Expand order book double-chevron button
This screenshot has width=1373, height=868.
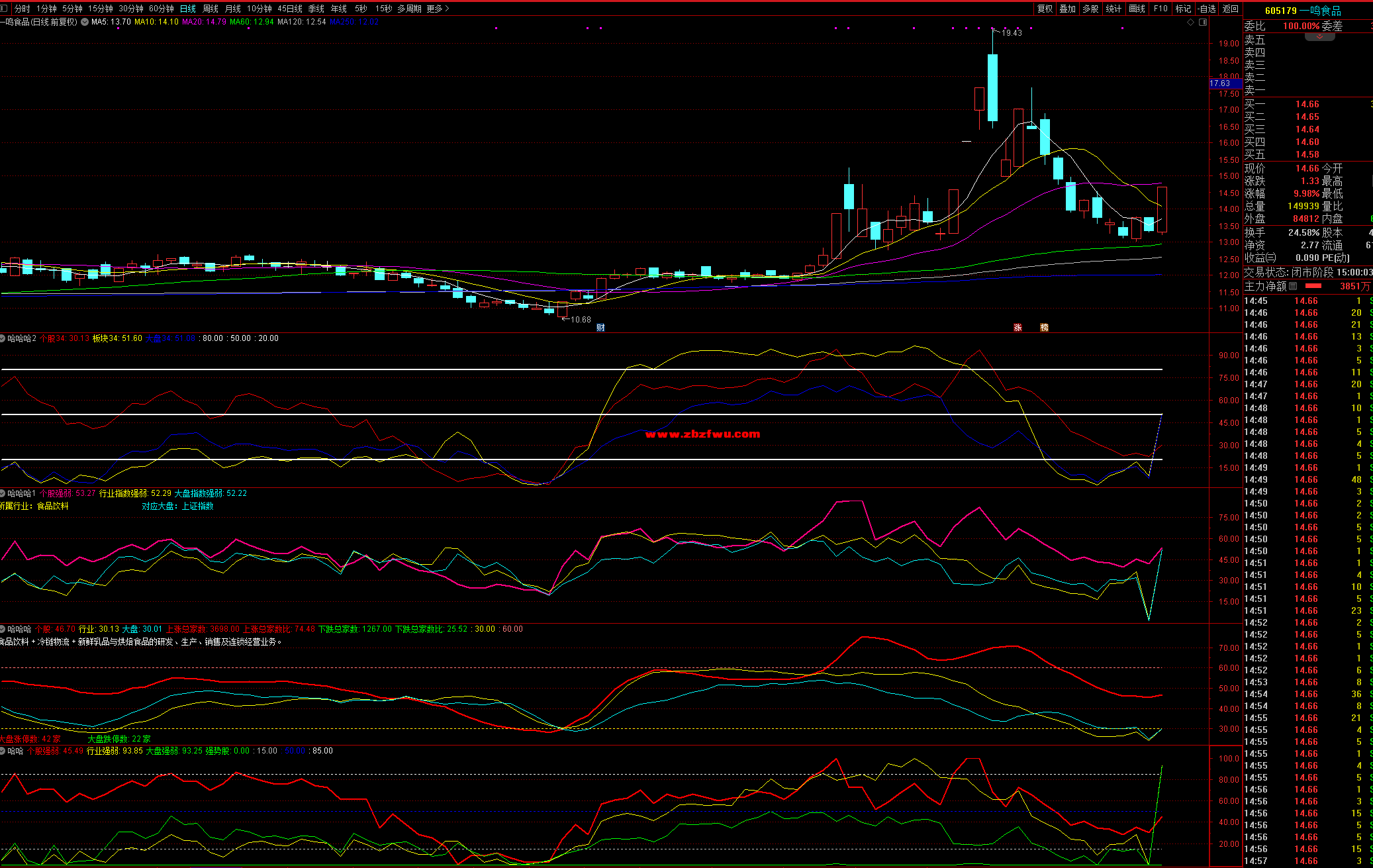pyautogui.click(x=1319, y=36)
